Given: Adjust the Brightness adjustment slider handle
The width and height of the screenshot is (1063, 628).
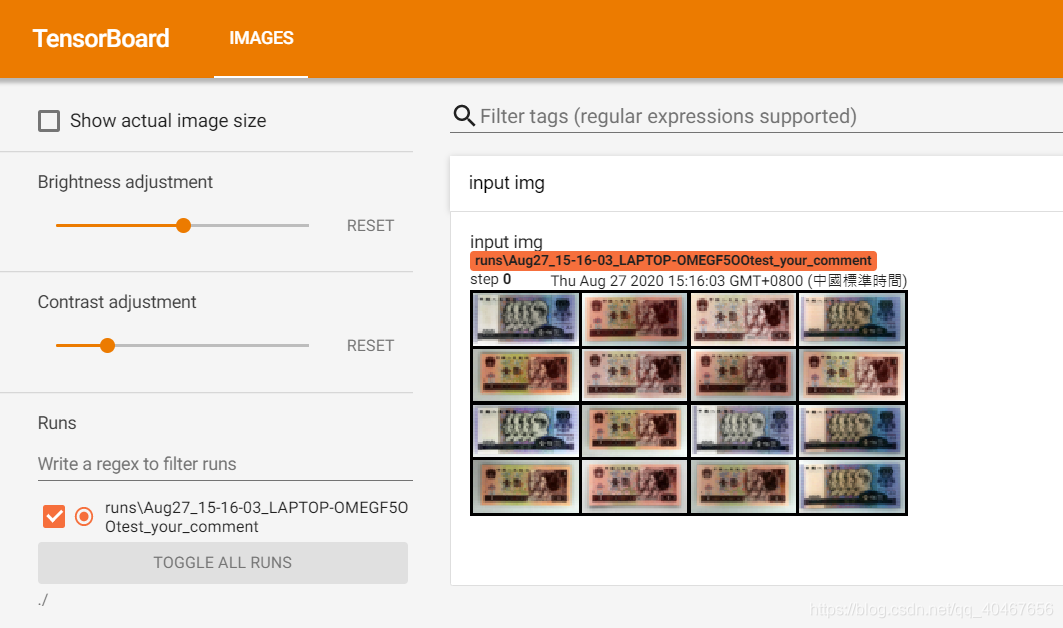Looking at the screenshot, I should [x=183, y=226].
